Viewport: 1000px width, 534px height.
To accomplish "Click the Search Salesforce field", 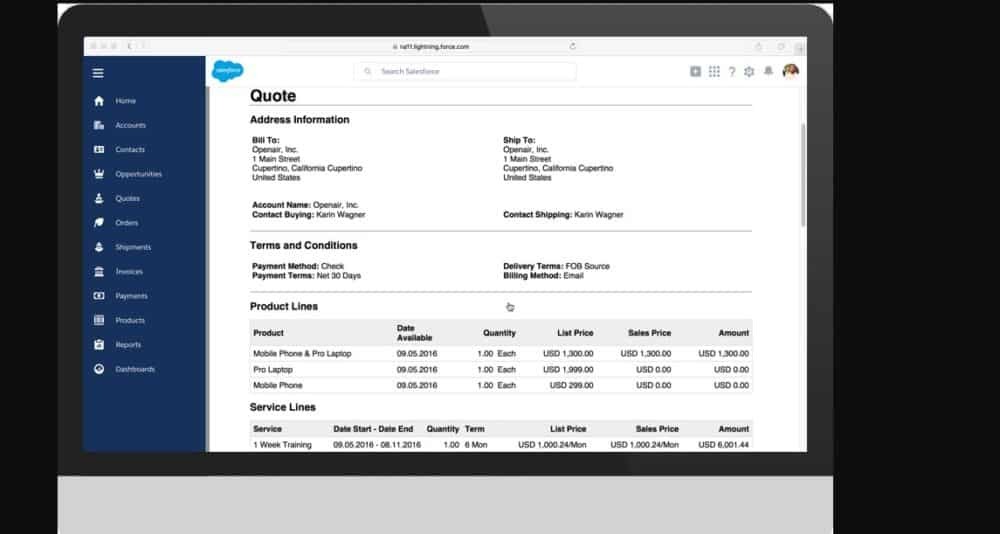I will pos(465,72).
